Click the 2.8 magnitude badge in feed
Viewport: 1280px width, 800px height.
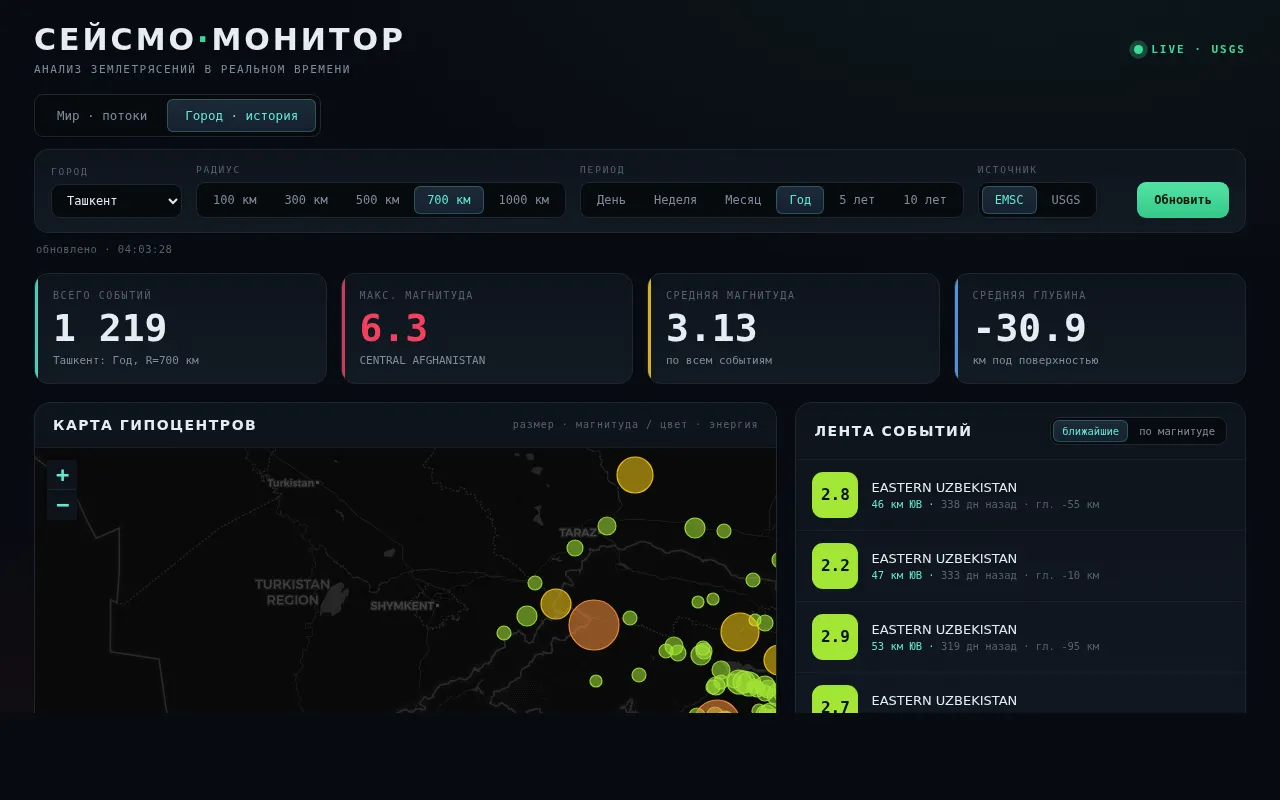(835, 495)
